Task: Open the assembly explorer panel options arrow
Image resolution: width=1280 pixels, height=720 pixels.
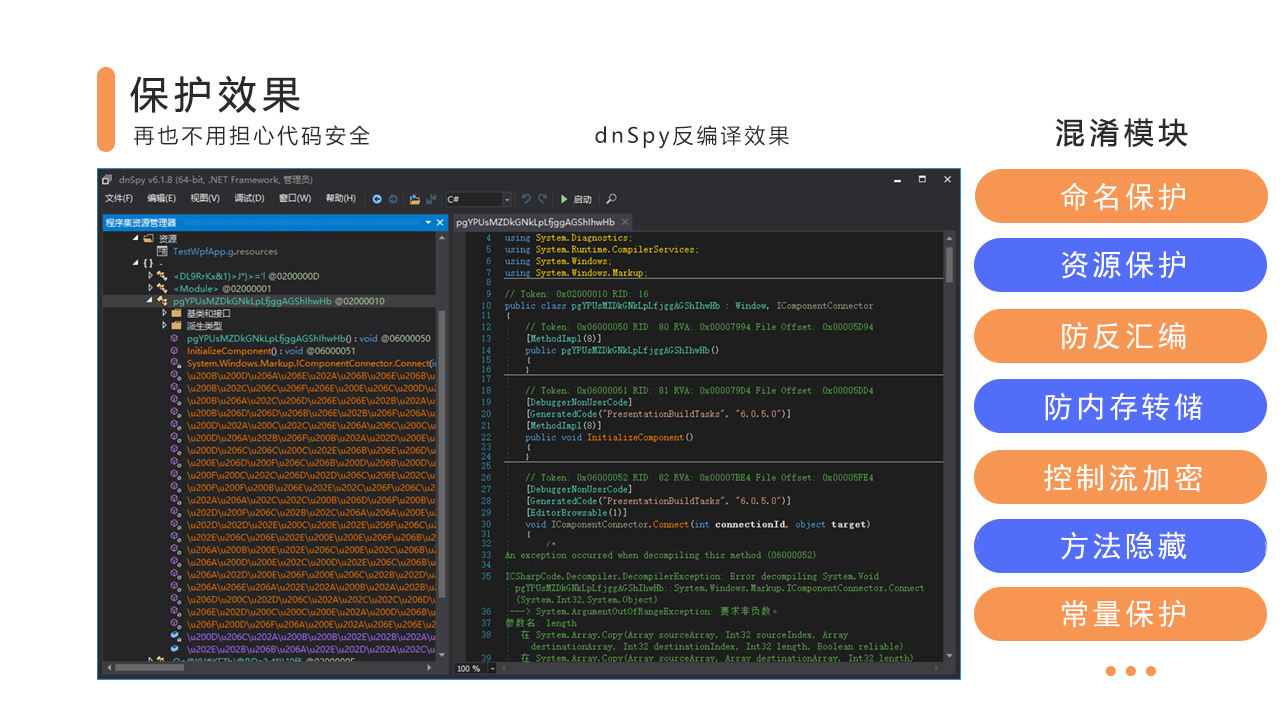Action: 428,222
